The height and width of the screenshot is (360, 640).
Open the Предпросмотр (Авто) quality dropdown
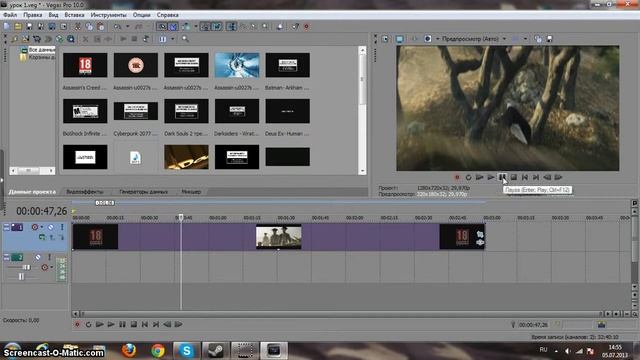[474, 39]
